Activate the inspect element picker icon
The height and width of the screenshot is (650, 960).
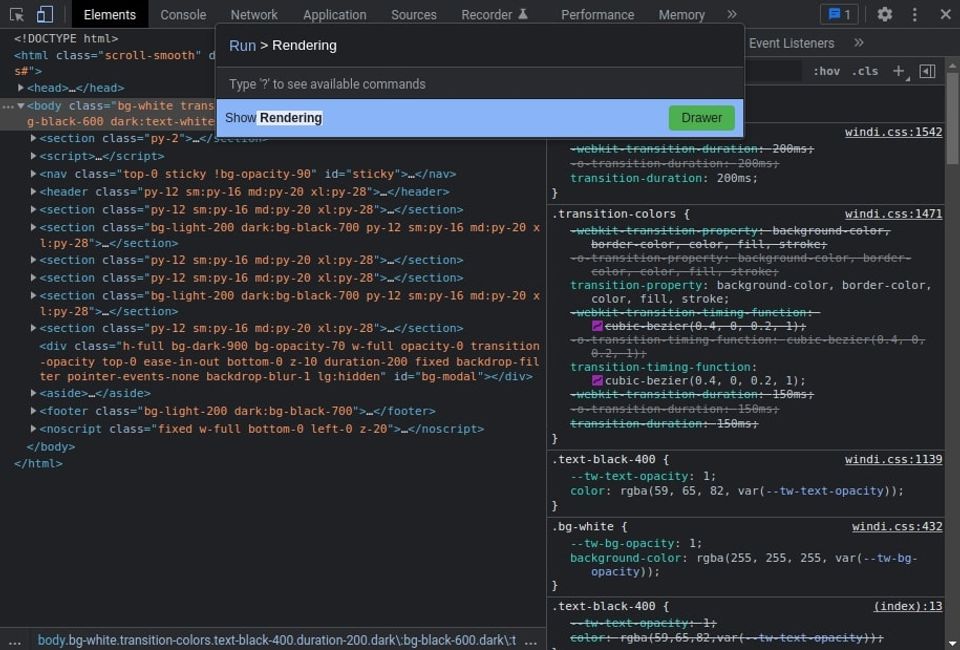tap(17, 15)
